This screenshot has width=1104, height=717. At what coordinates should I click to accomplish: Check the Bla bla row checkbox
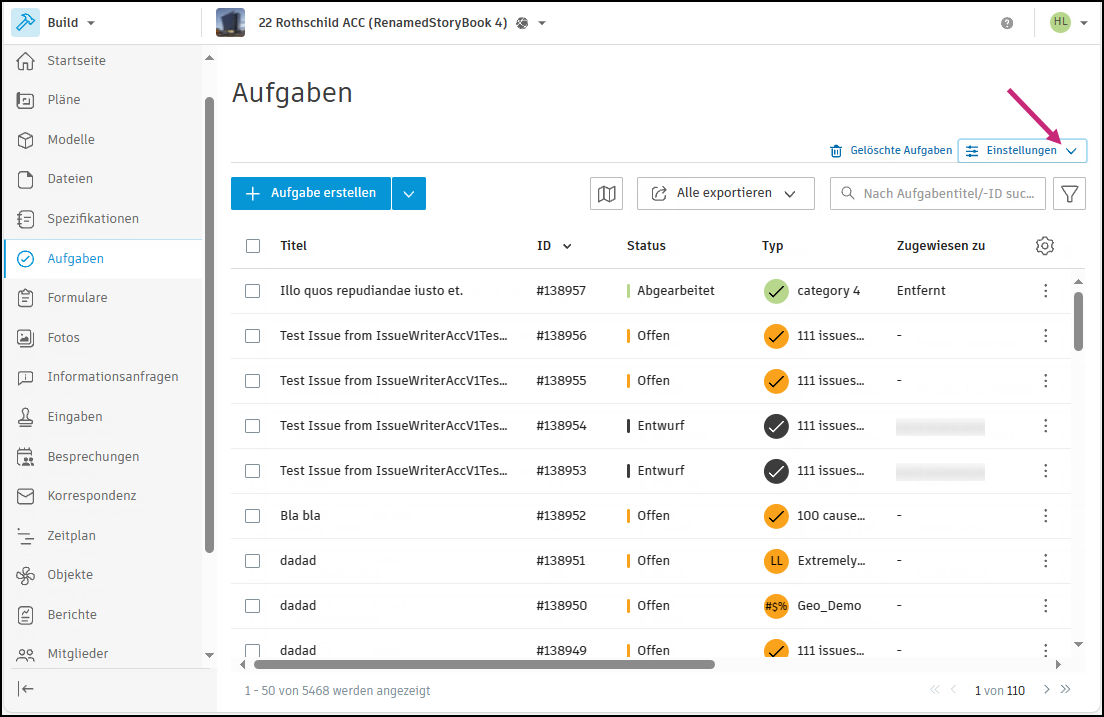tap(253, 516)
